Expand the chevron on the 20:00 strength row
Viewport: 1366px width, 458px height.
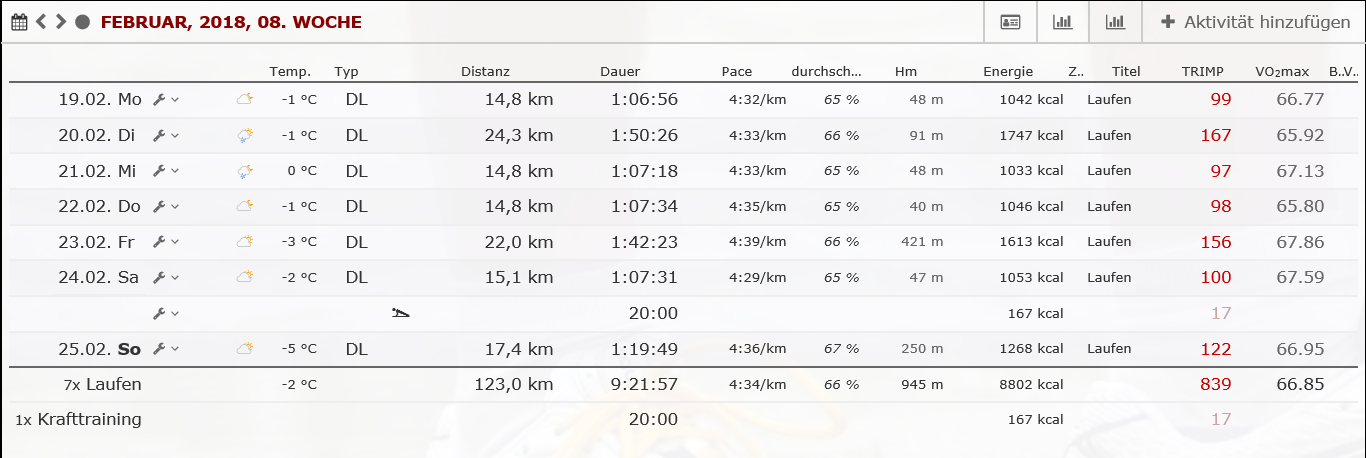coord(175,314)
